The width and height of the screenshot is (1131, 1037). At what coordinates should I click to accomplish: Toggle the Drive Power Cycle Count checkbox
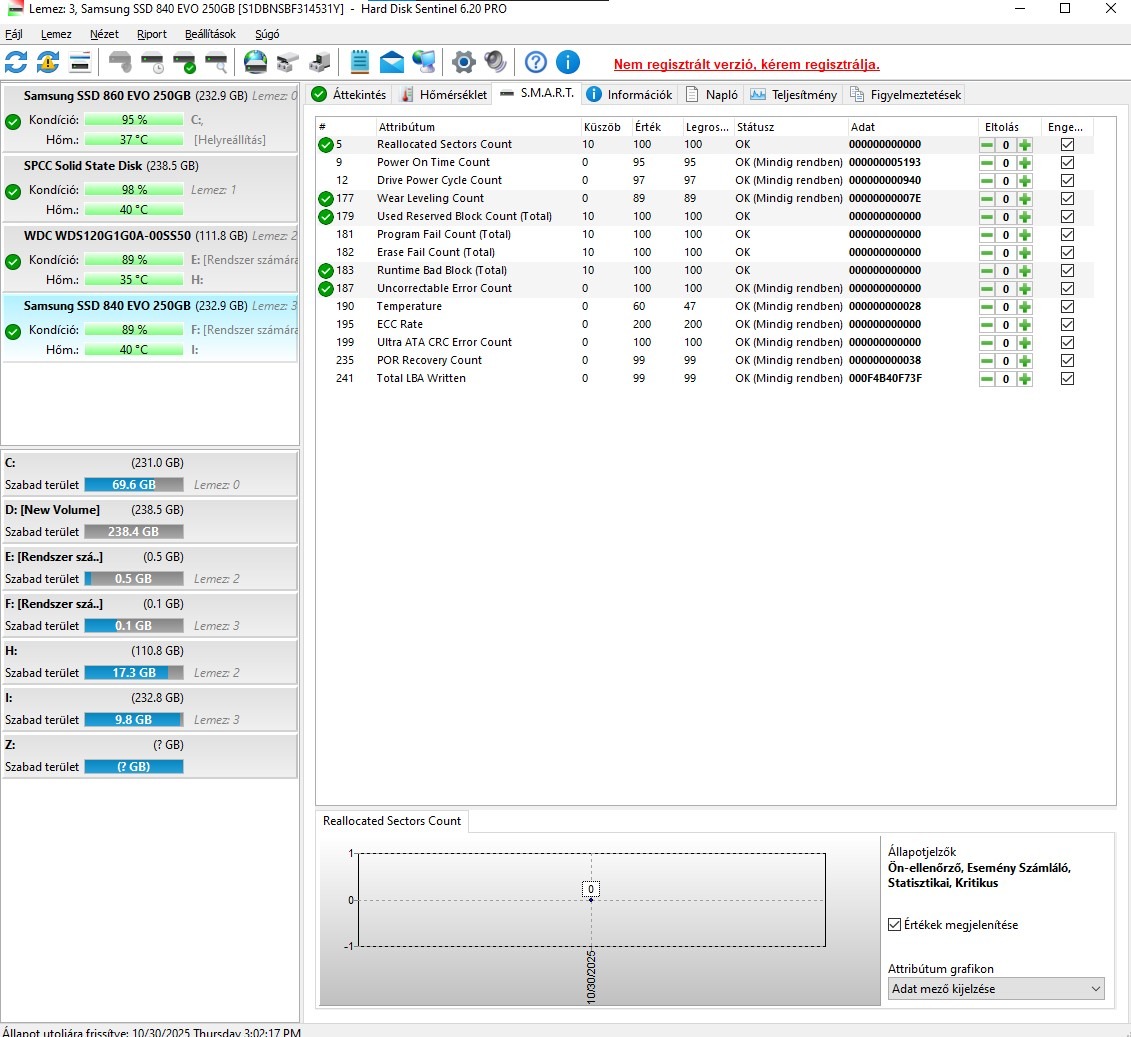pos(1068,180)
